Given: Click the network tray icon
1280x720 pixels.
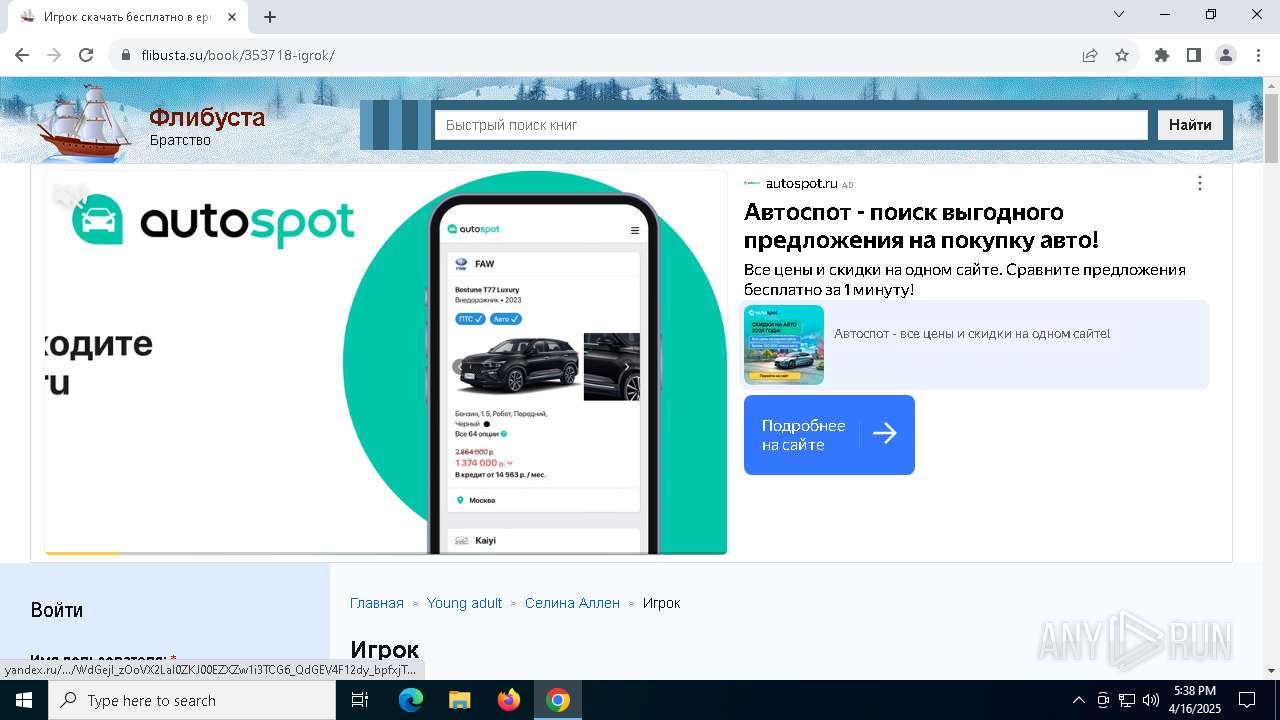Looking at the screenshot, I should pos(1127,700).
